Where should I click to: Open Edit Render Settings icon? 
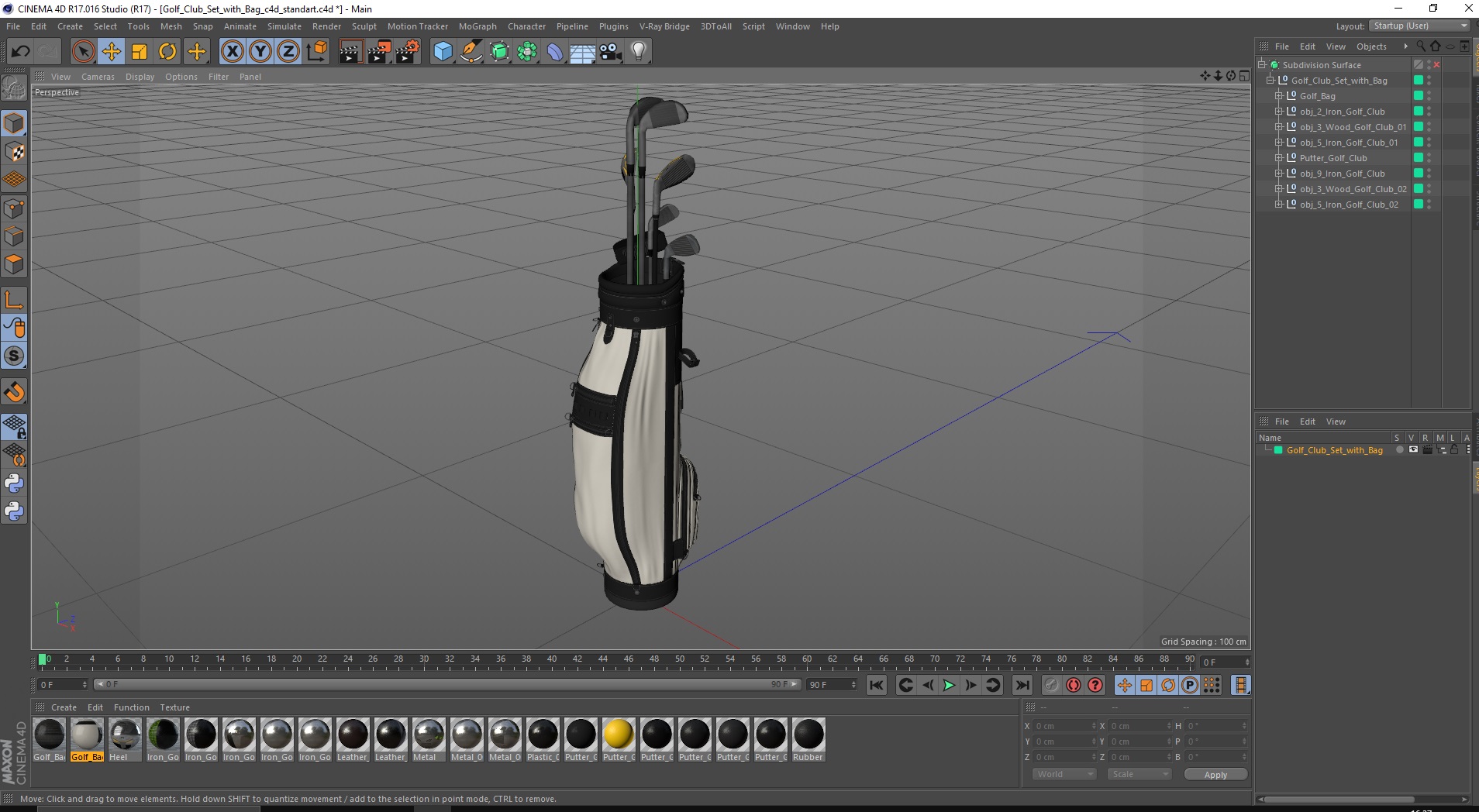pyautogui.click(x=408, y=52)
